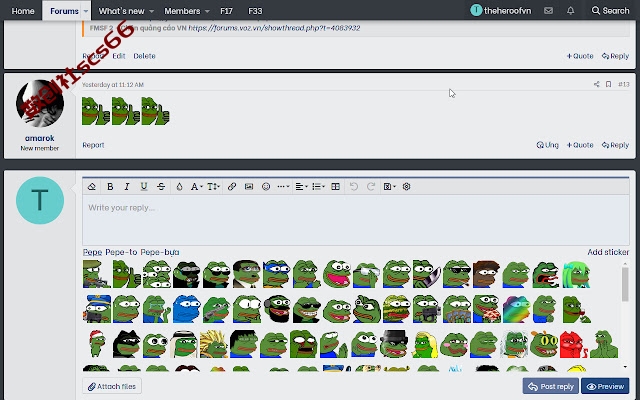The width and height of the screenshot is (640, 400).
Task: Click the #13 post number link
Action: [623, 84]
